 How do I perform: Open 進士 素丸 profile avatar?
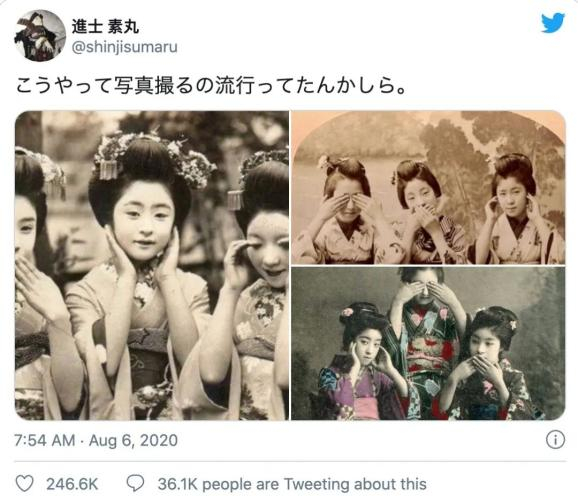(40, 36)
